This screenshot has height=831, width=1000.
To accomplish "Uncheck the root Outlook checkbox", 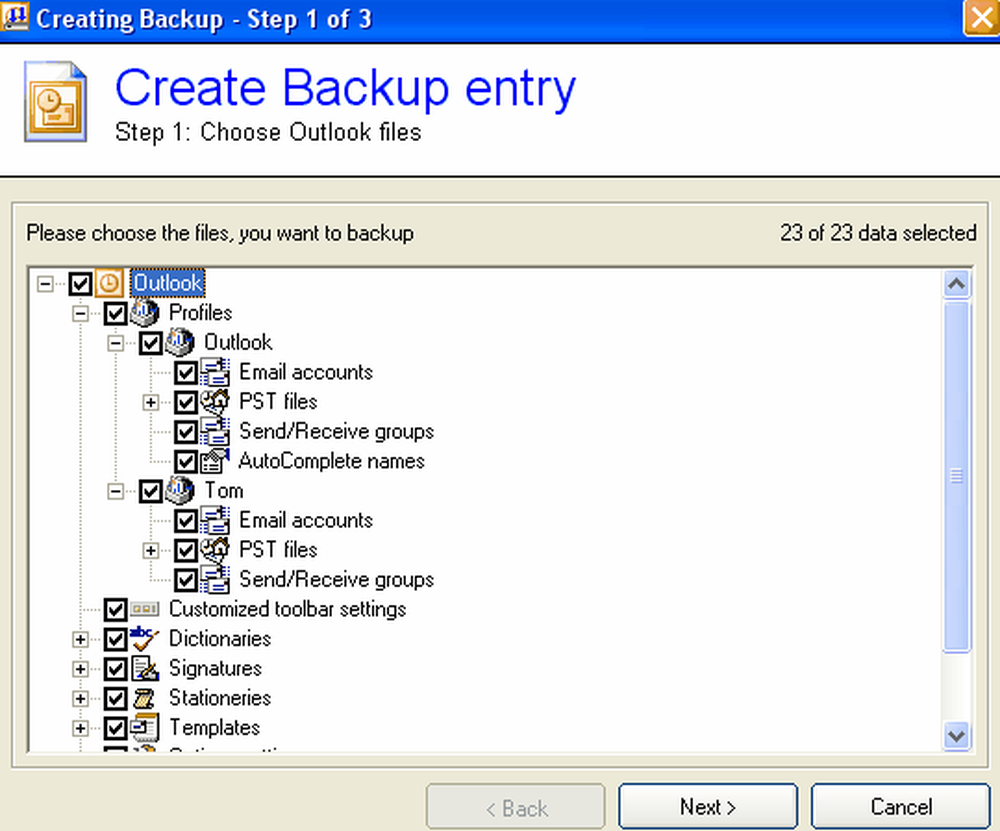I will [80, 283].
